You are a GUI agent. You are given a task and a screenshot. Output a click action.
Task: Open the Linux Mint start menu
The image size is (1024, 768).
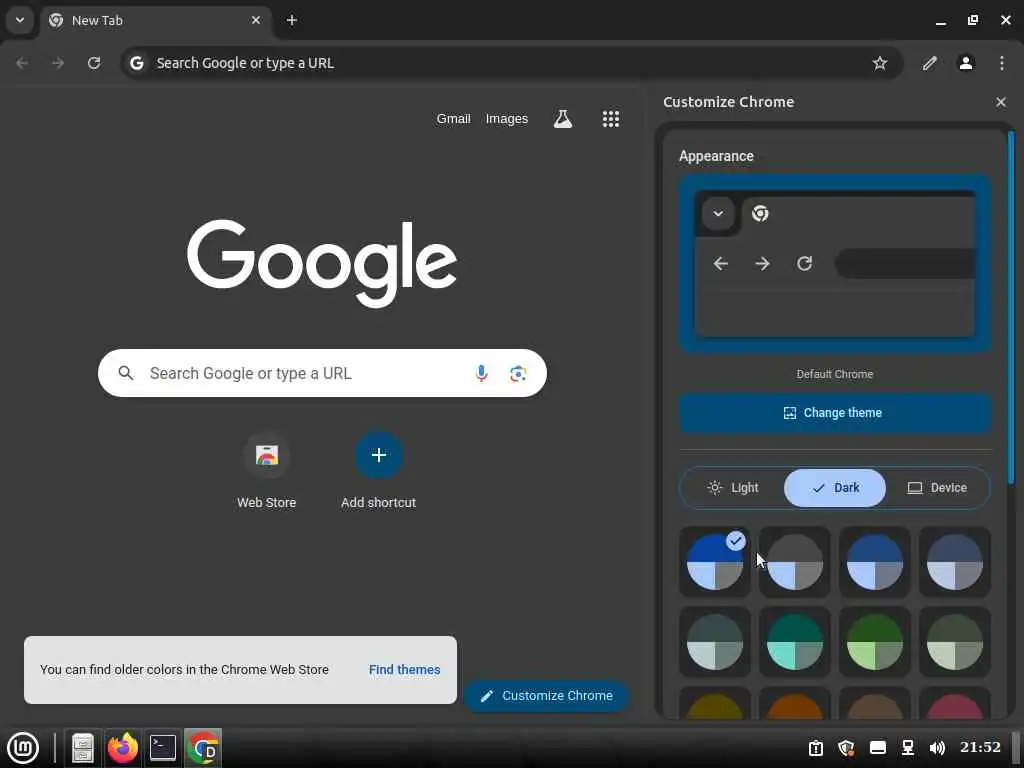[x=23, y=748]
